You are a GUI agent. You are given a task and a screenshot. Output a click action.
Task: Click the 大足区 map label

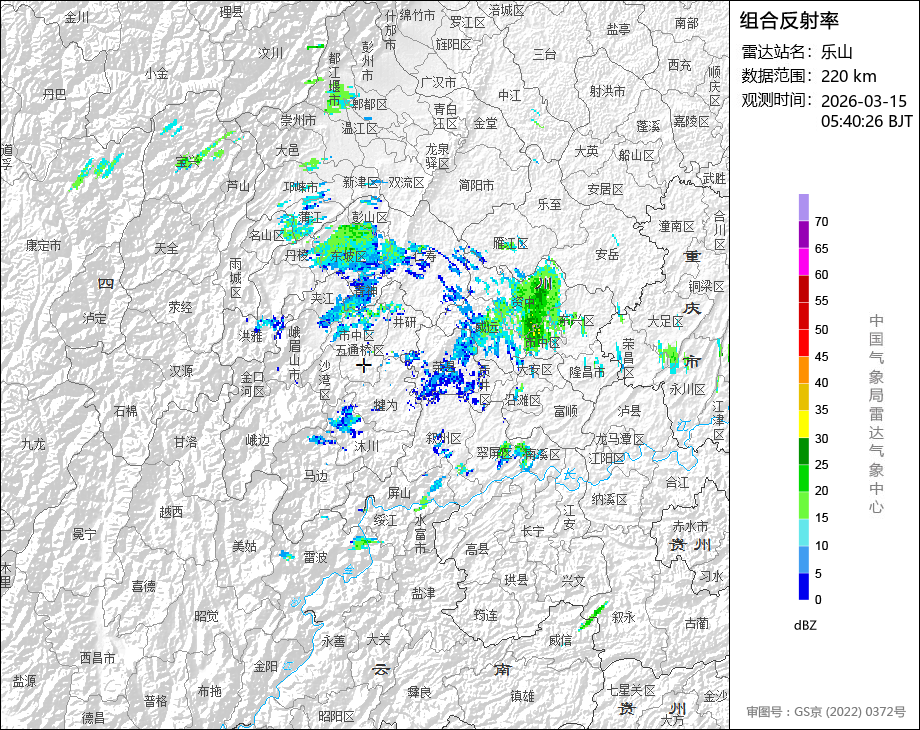pyautogui.click(x=665, y=321)
